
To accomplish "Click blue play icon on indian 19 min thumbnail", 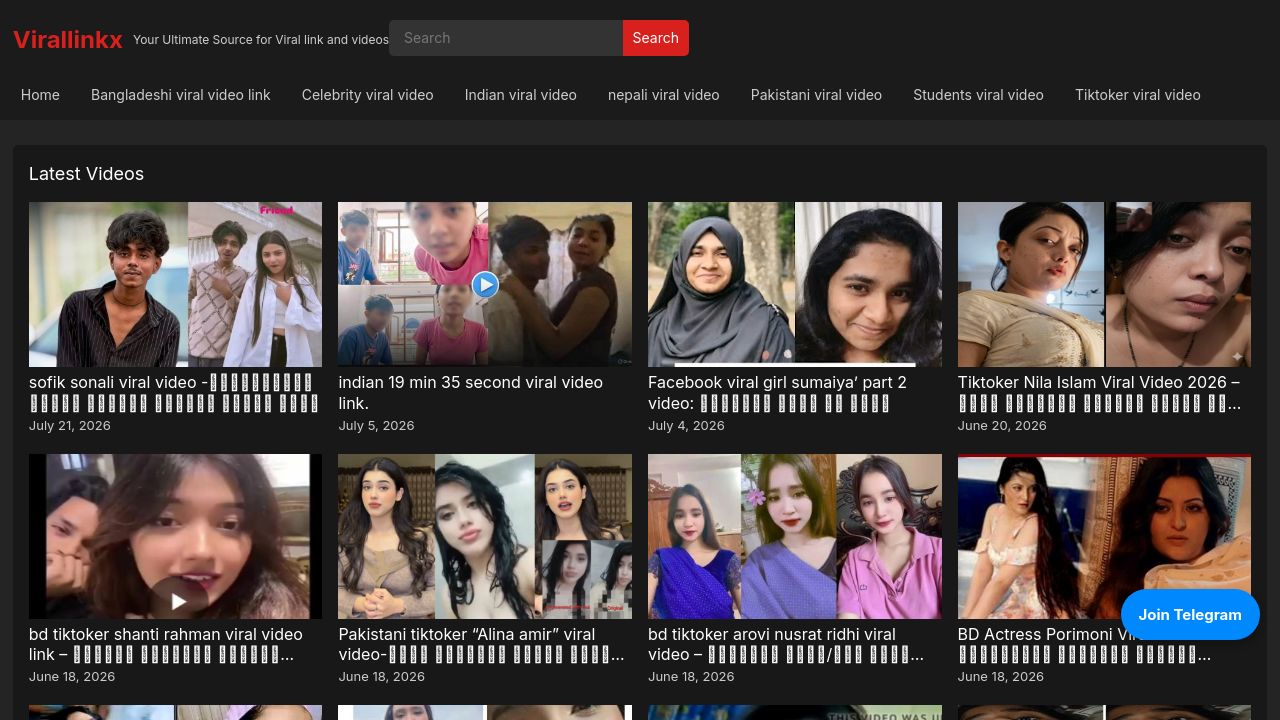I will (x=485, y=285).
